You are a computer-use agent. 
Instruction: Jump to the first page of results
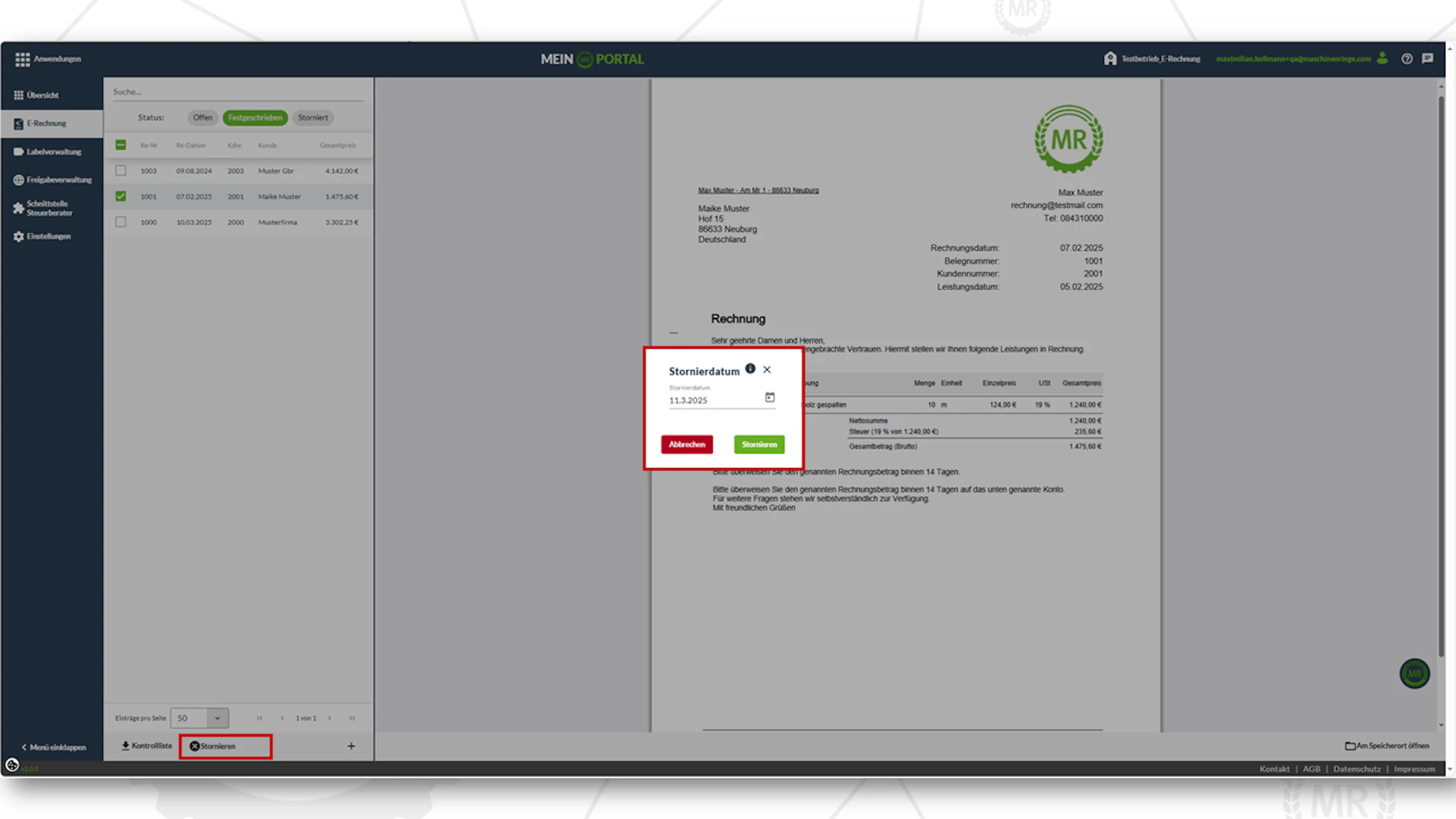(x=259, y=718)
